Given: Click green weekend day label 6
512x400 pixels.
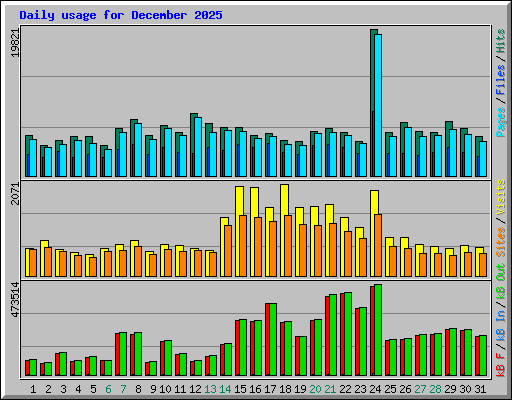Looking at the screenshot, I should point(108,389).
